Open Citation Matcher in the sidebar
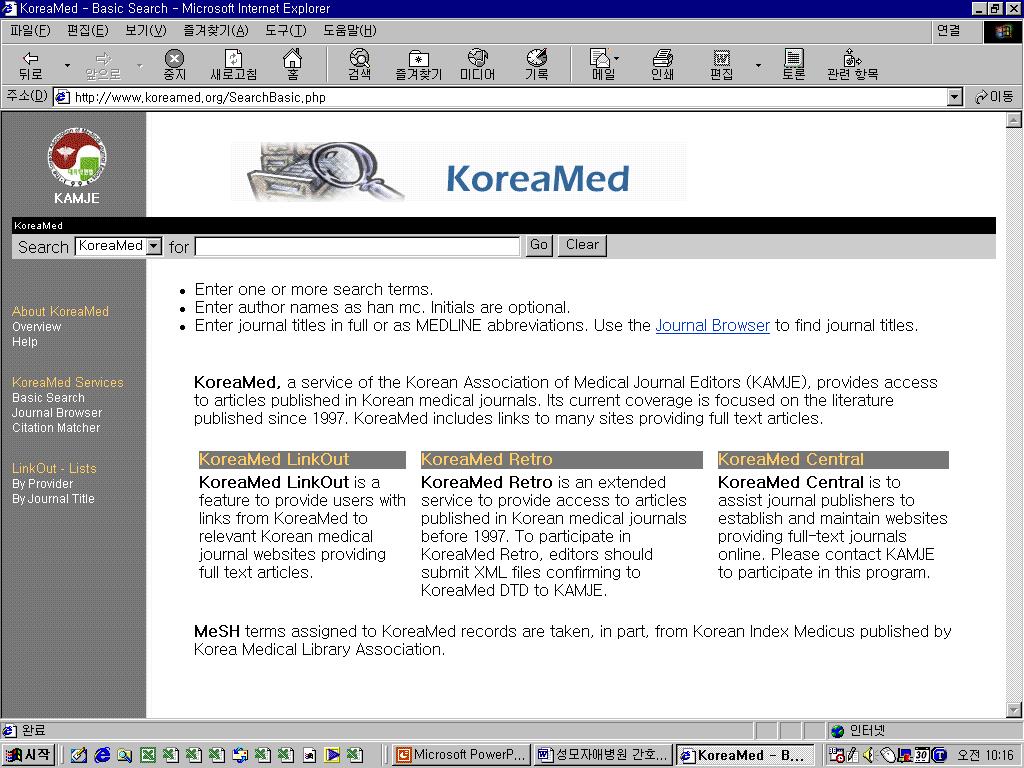Screen dimensions: 1024x768 coord(56,428)
